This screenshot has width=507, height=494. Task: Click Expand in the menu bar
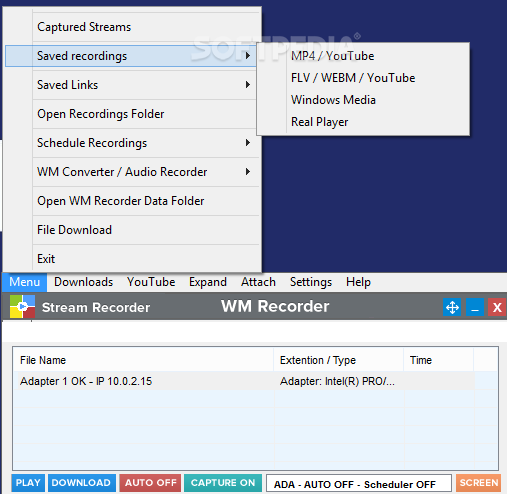(208, 282)
